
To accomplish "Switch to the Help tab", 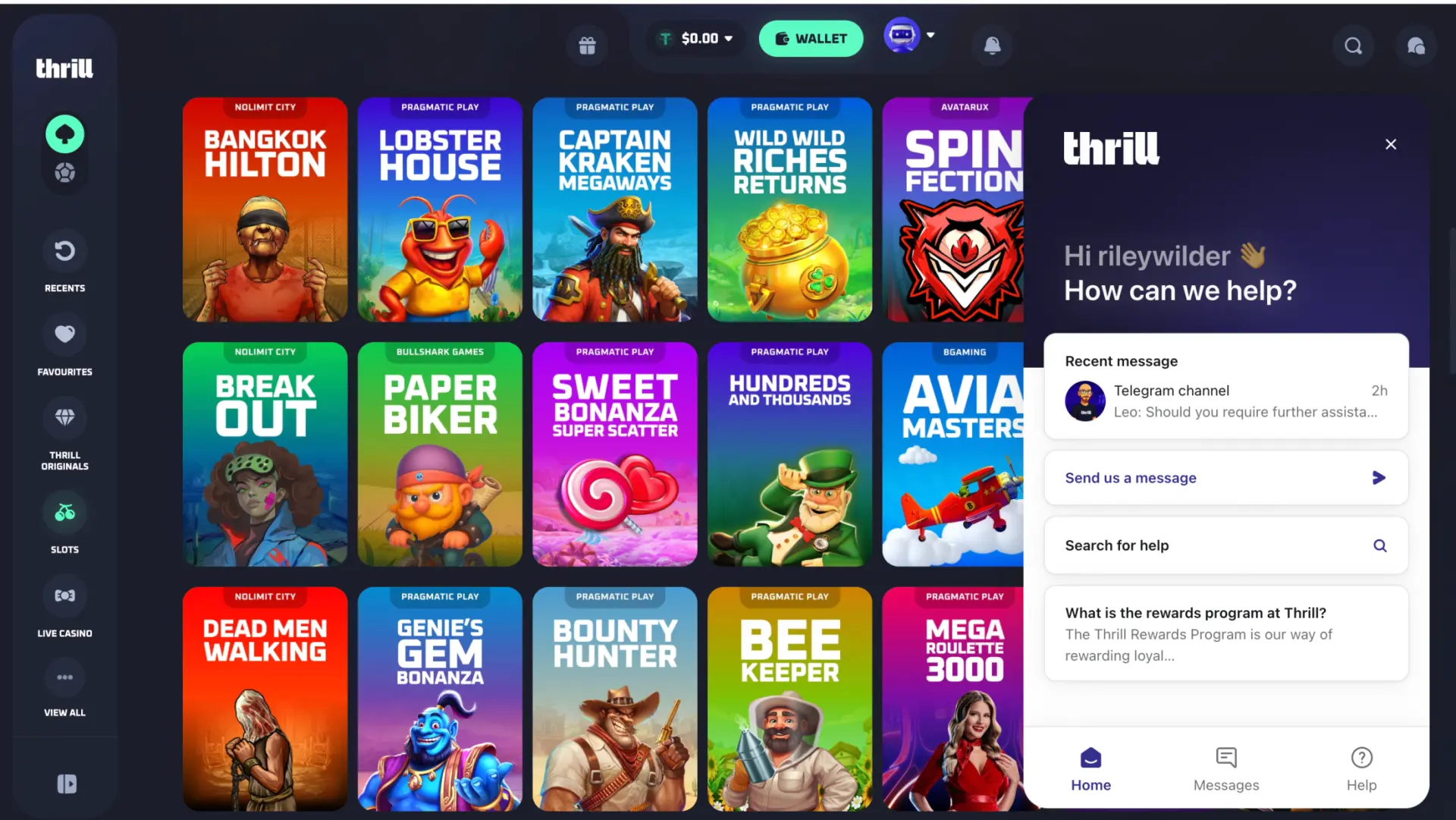I will click(x=1361, y=769).
